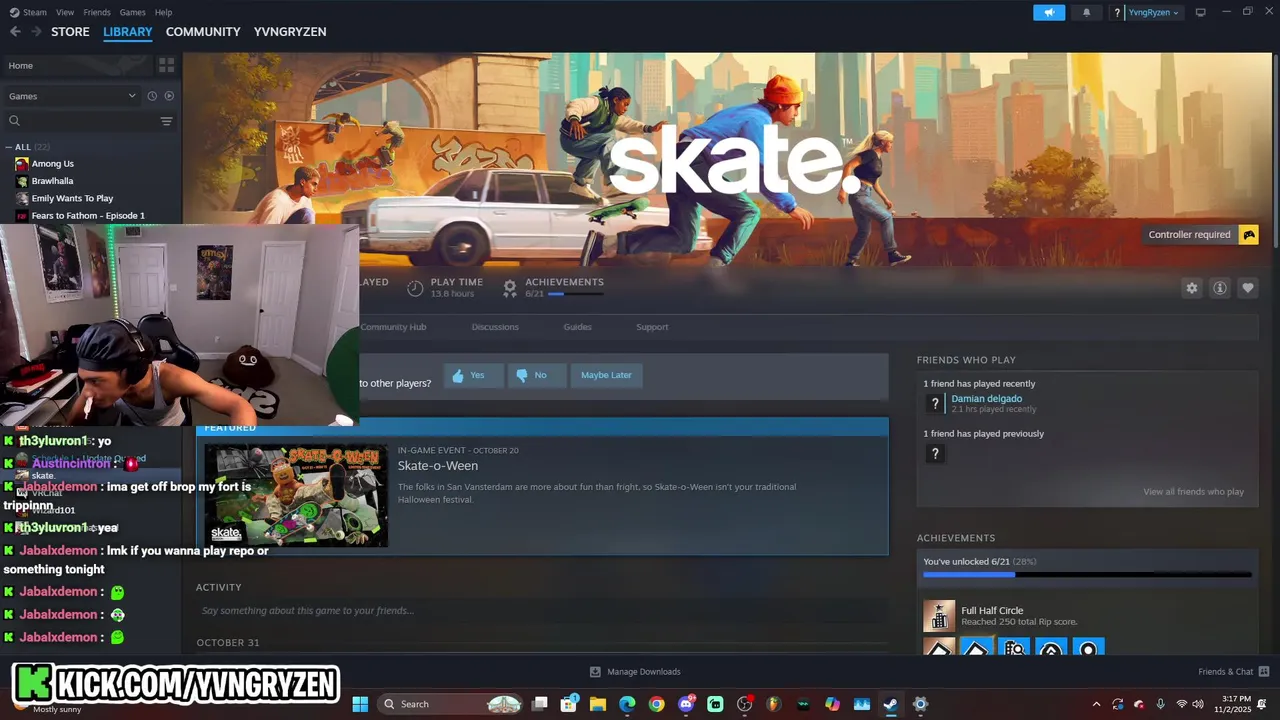
Task: Open game settings gear for skate.
Action: point(1192,288)
